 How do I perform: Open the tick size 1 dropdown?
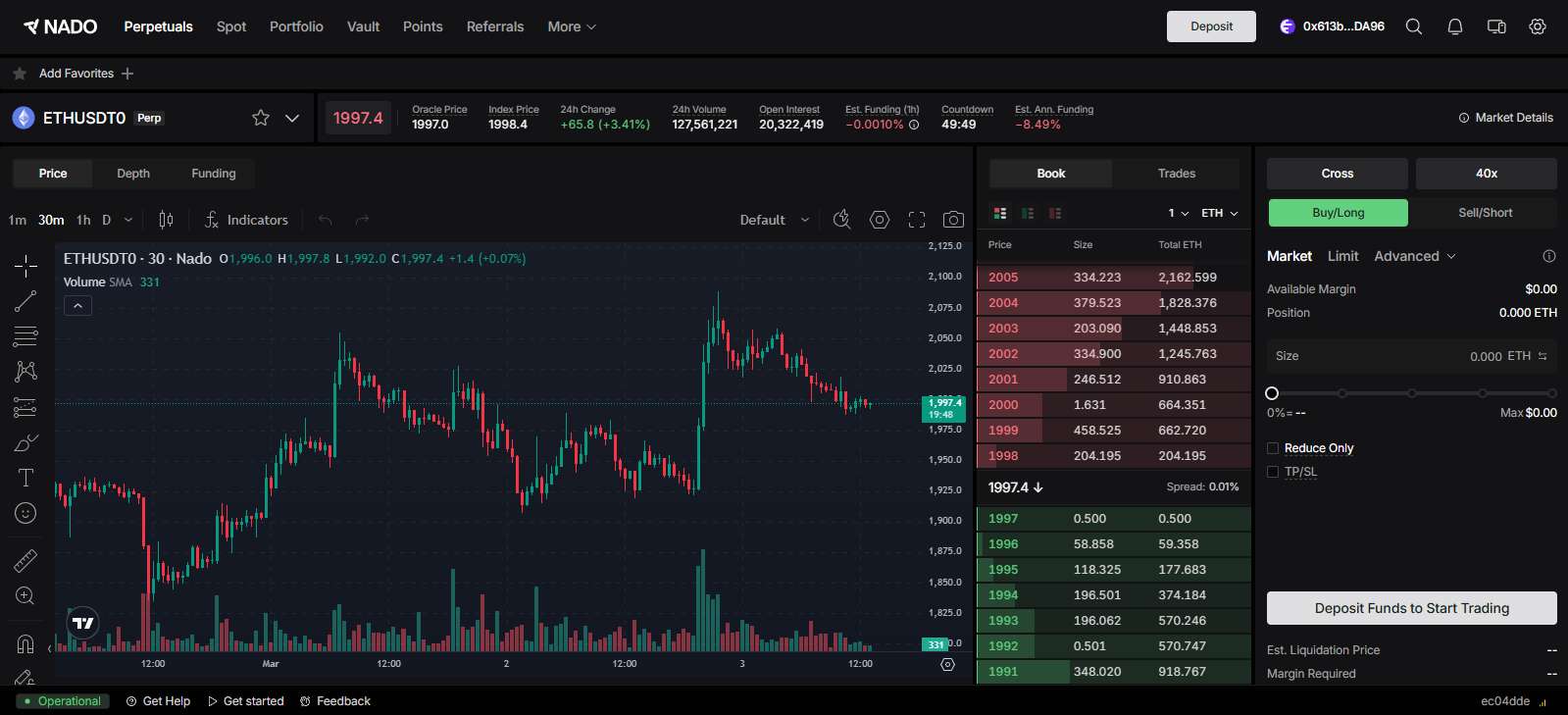1178,213
